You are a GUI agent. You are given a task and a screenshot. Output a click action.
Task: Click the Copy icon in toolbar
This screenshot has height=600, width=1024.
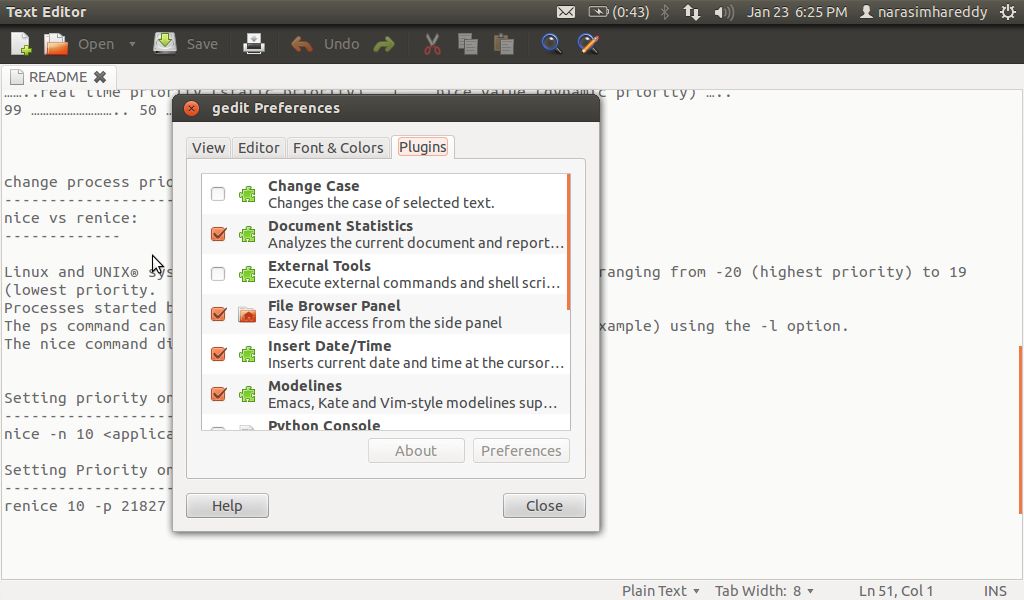coord(468,44)
